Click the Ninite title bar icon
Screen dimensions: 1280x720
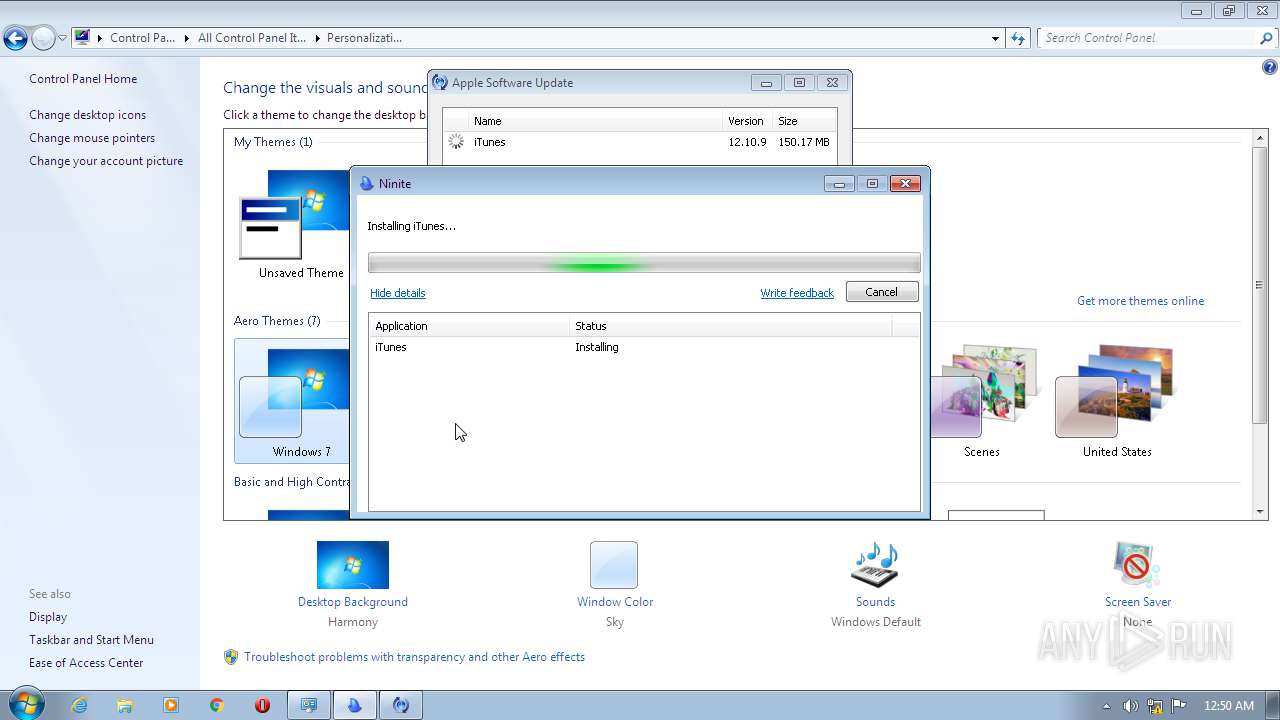(x=366, y=184)
